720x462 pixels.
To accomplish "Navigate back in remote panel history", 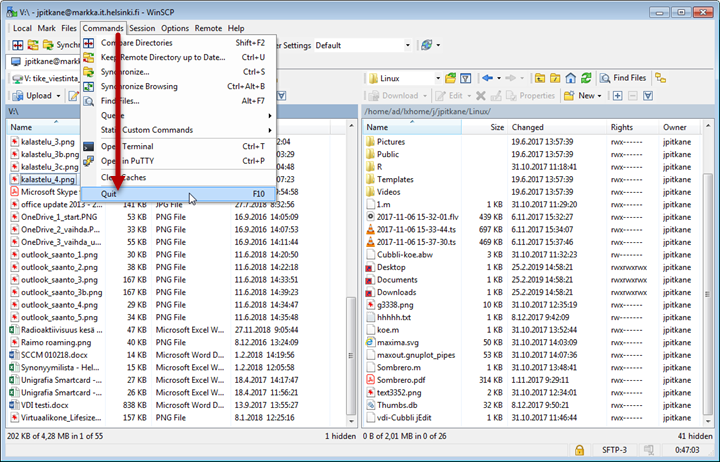I will [x=486, y=78].
